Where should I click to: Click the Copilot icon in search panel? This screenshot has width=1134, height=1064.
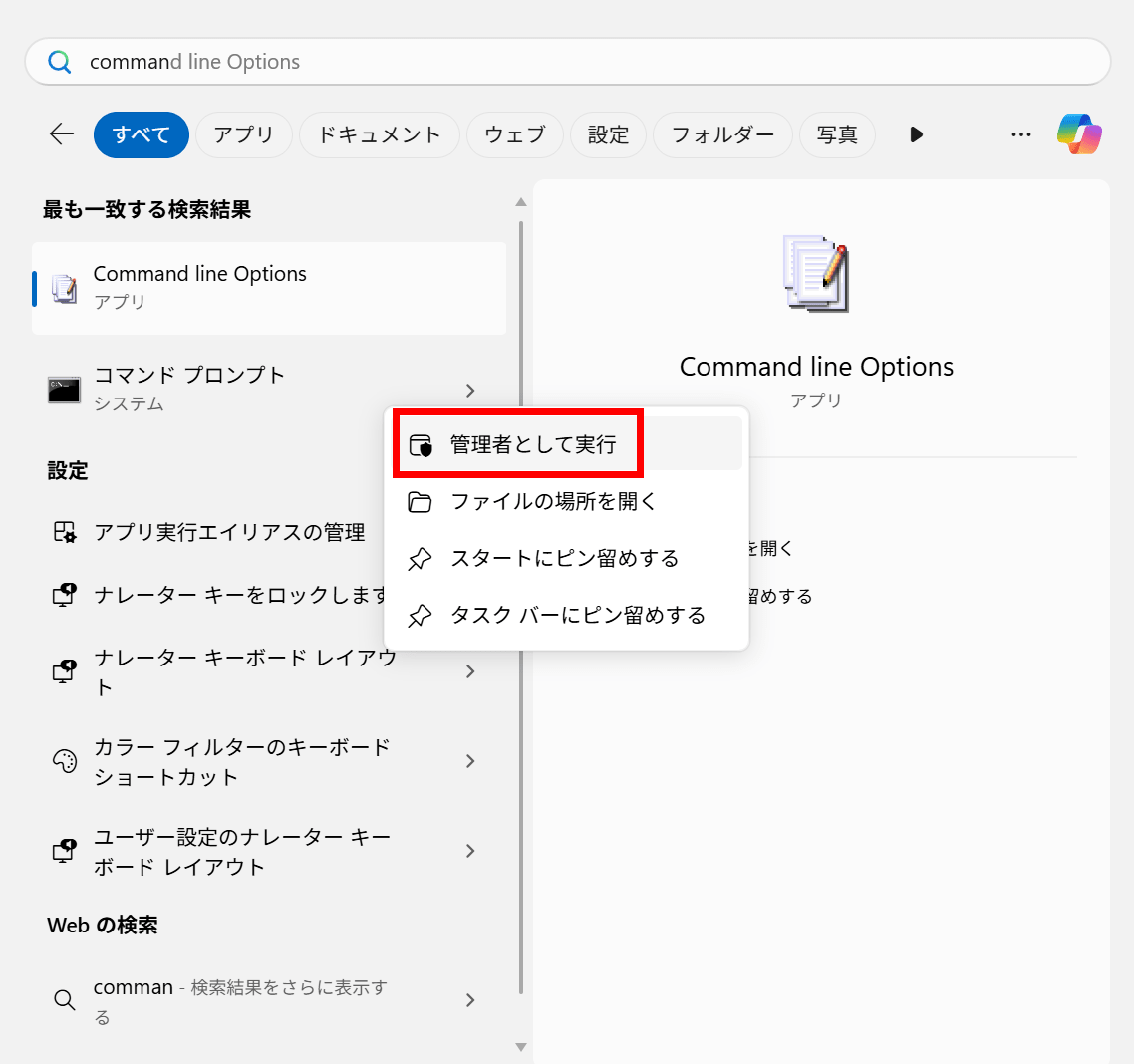[x=1079, y=134]
